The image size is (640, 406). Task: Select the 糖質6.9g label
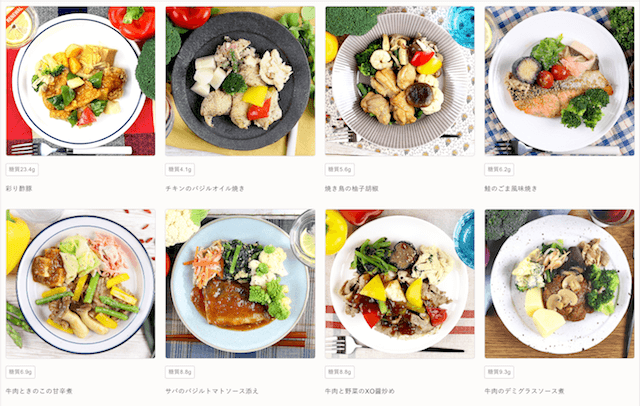(20, 372)
